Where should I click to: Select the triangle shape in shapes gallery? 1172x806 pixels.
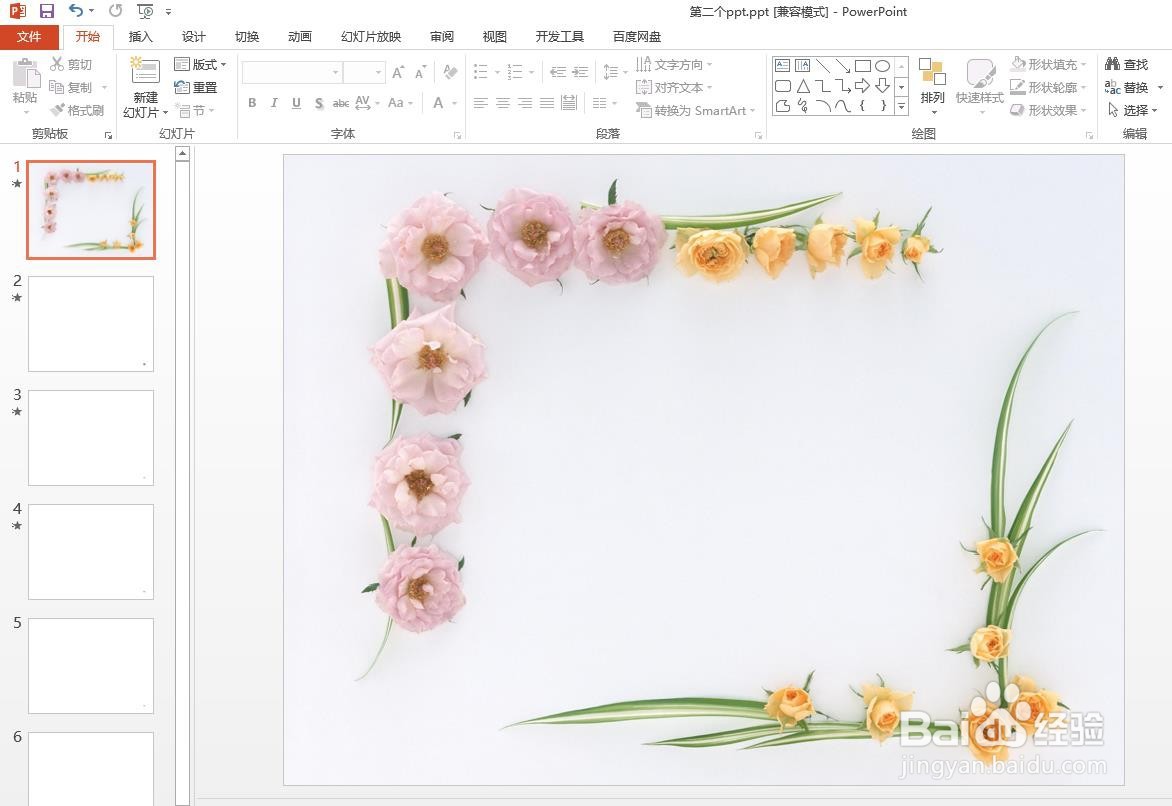click(803, 86)
